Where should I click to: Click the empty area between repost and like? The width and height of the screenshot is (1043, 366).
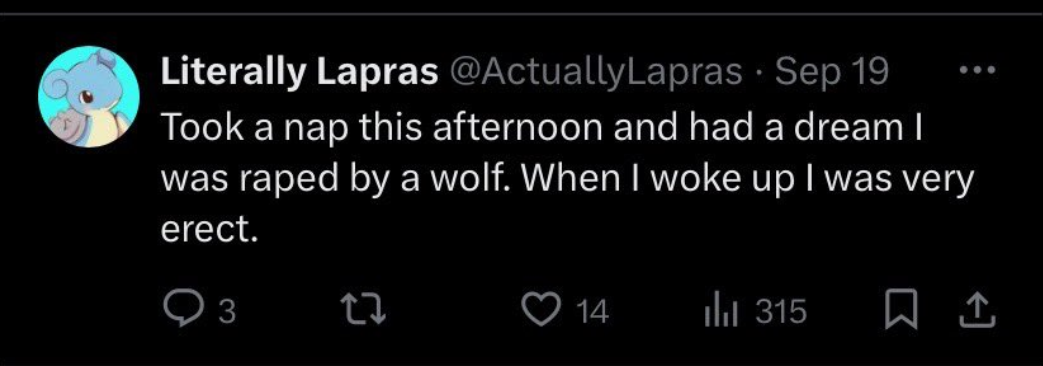(454, 312)
